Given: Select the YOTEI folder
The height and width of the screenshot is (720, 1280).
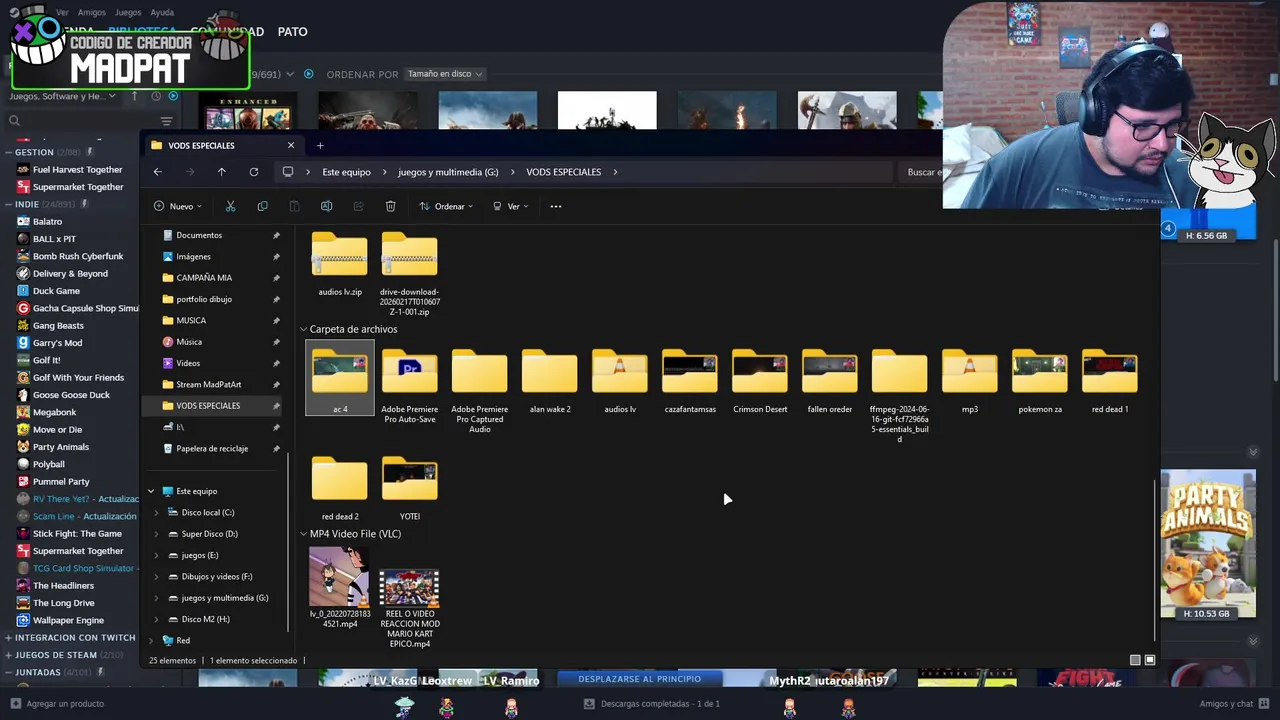Looking at the screenshot, I should point(410,488).
